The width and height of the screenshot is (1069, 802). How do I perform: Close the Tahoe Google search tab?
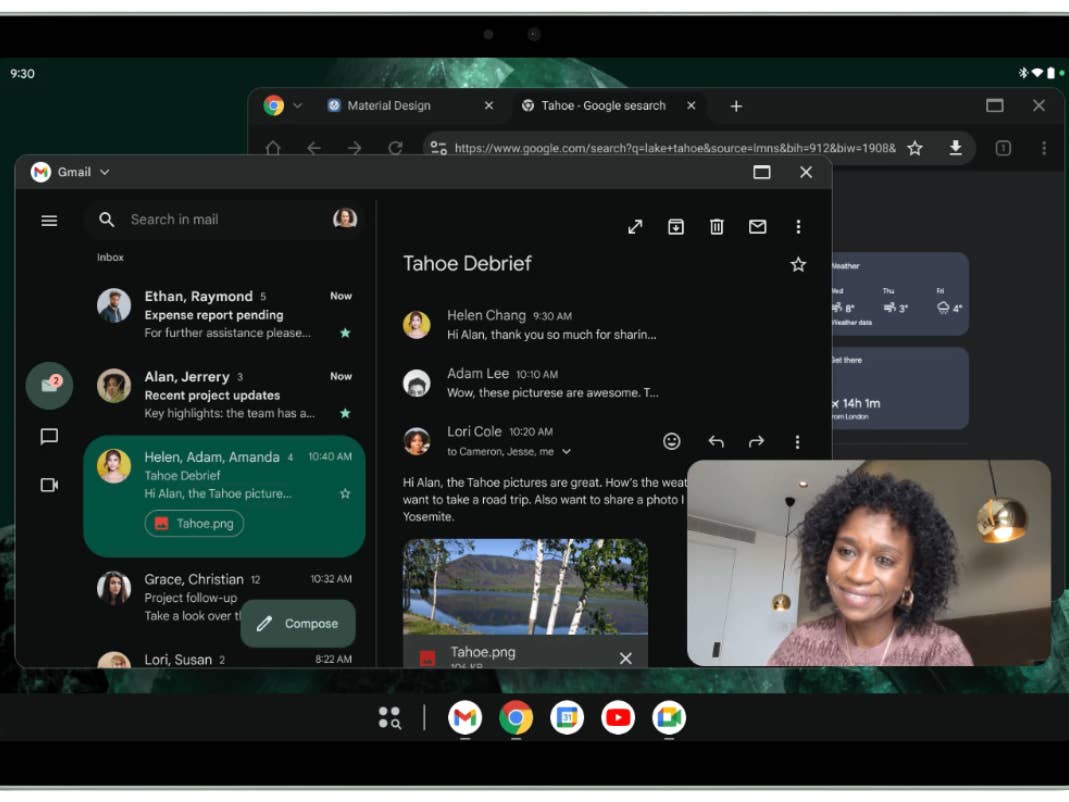tap(691, 106)
